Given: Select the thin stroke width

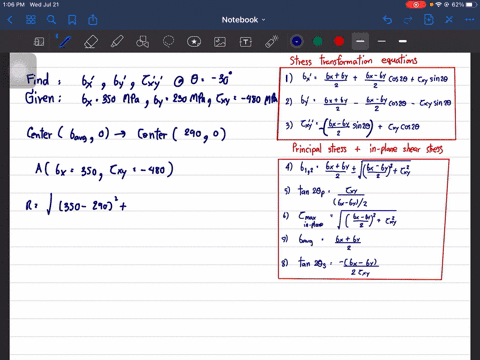Looking at the screenshot, I should [382, 41].
